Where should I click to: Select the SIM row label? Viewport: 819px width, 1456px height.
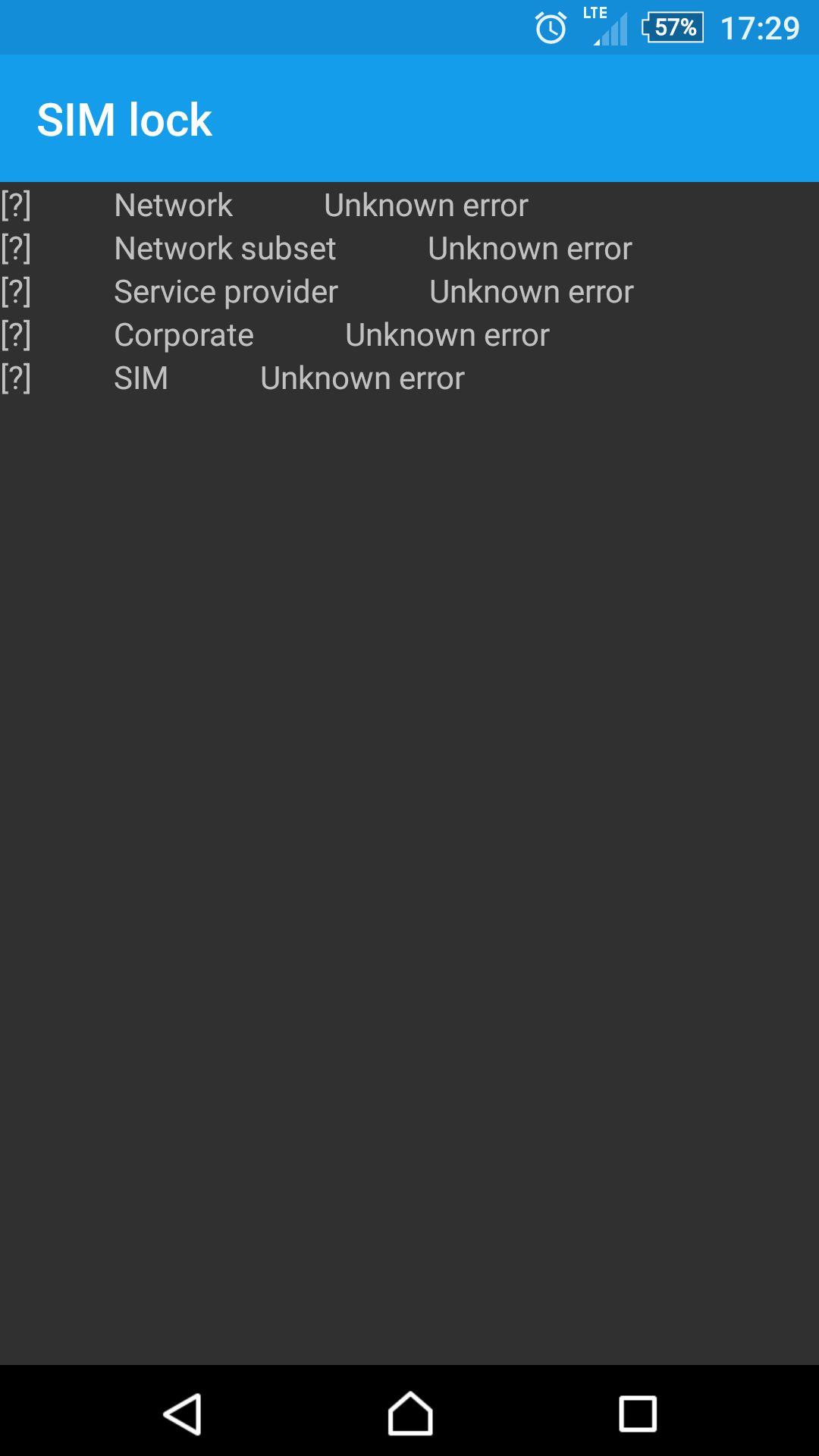click(x=141, y=378)
